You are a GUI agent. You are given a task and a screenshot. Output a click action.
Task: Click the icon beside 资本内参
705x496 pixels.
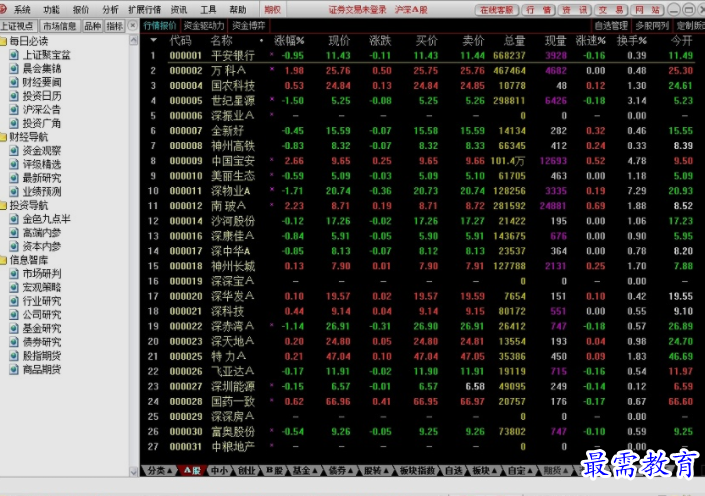coord(14,246)
